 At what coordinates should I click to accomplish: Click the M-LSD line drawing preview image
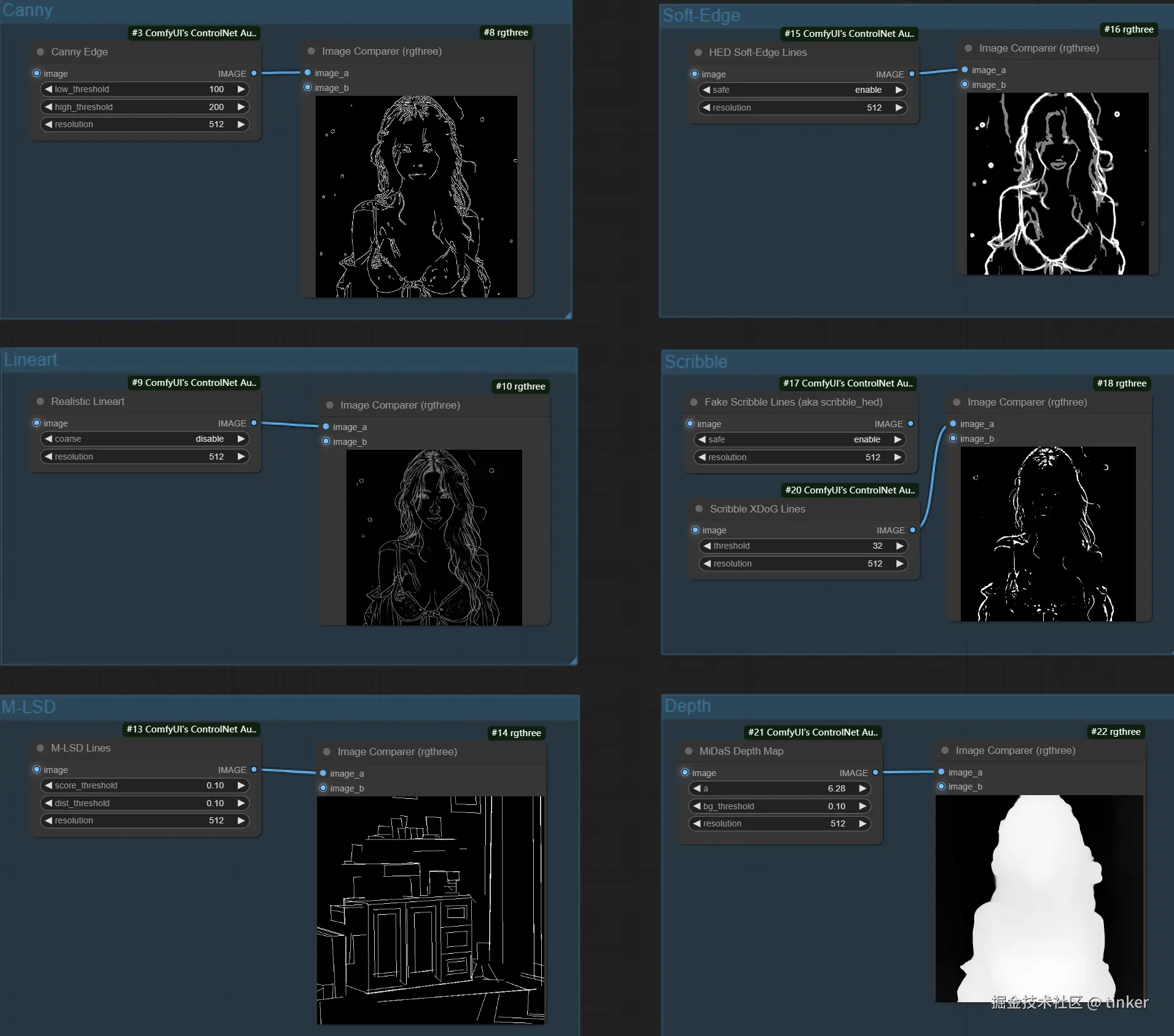point(431,910)
